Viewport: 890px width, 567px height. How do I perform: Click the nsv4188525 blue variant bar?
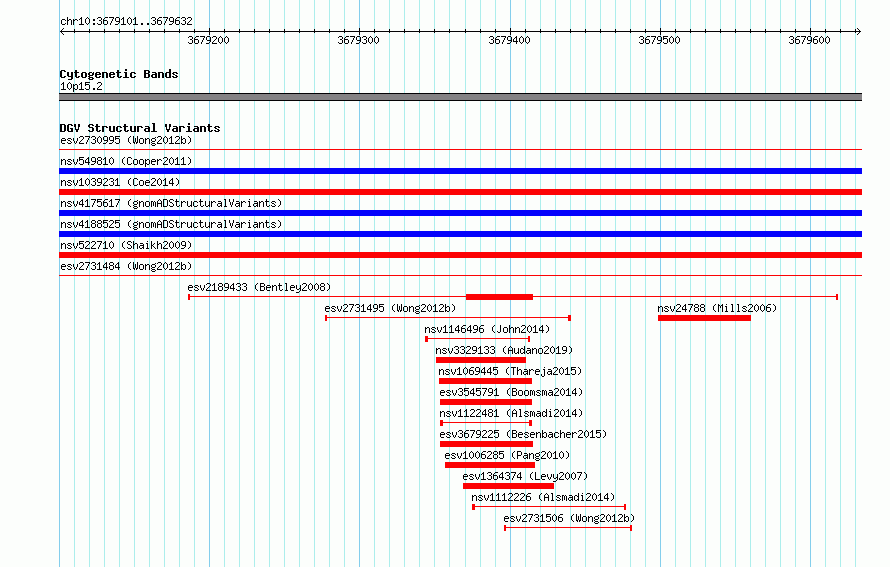coord(460,234)
